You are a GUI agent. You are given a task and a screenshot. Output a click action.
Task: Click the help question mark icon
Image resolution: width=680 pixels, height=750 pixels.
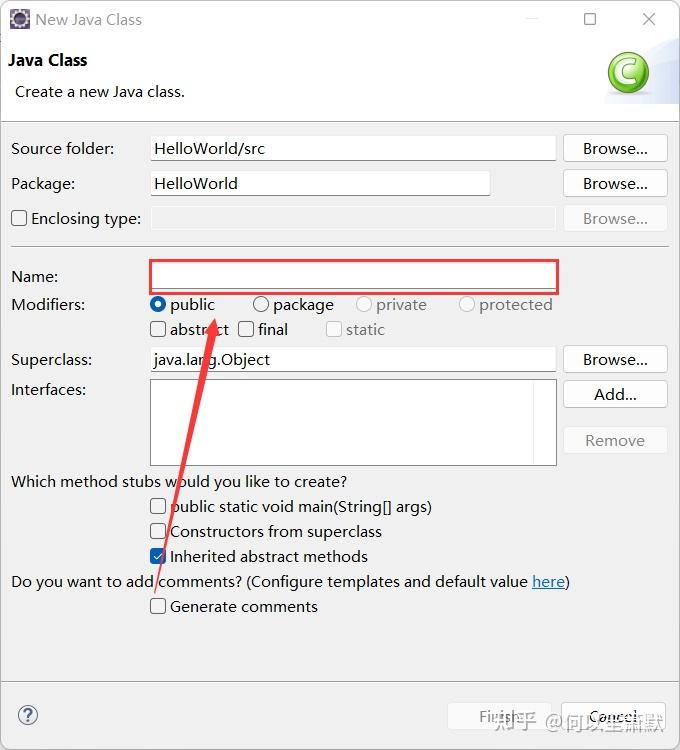[28, 715]
